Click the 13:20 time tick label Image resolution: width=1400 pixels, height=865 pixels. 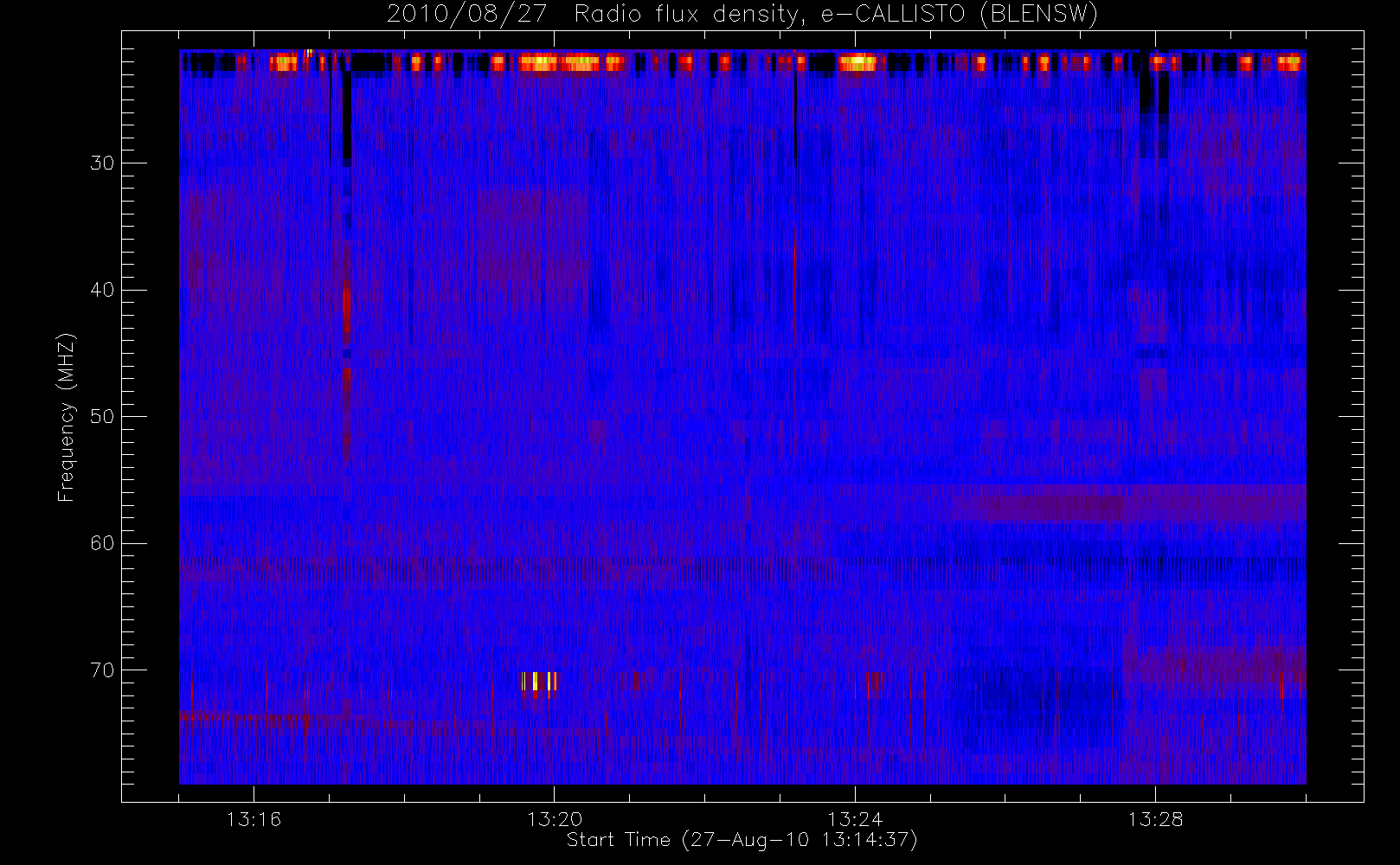(555, 819)
